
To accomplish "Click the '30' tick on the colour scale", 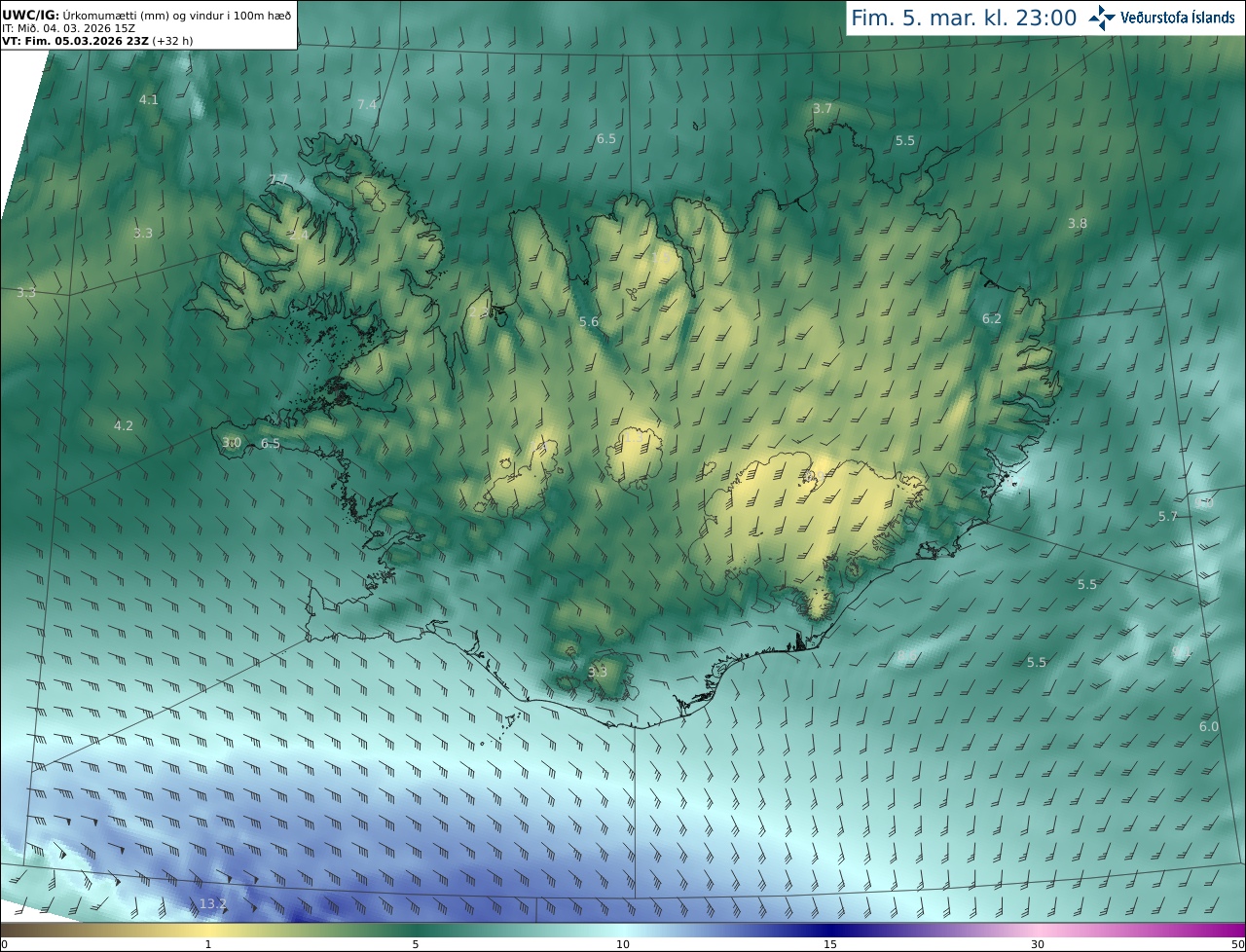I will coord(1038,944).
